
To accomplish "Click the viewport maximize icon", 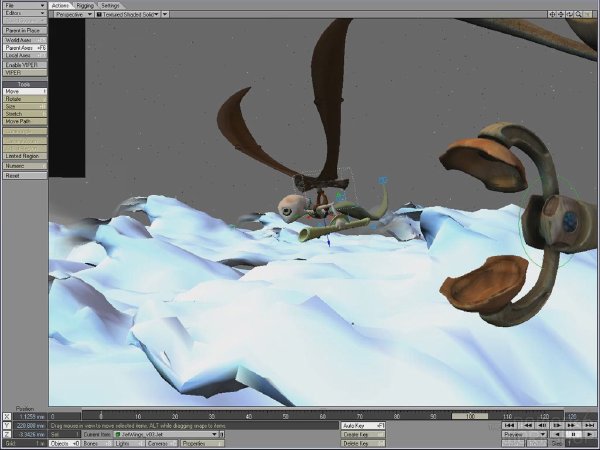I will [x=587, y=14].
